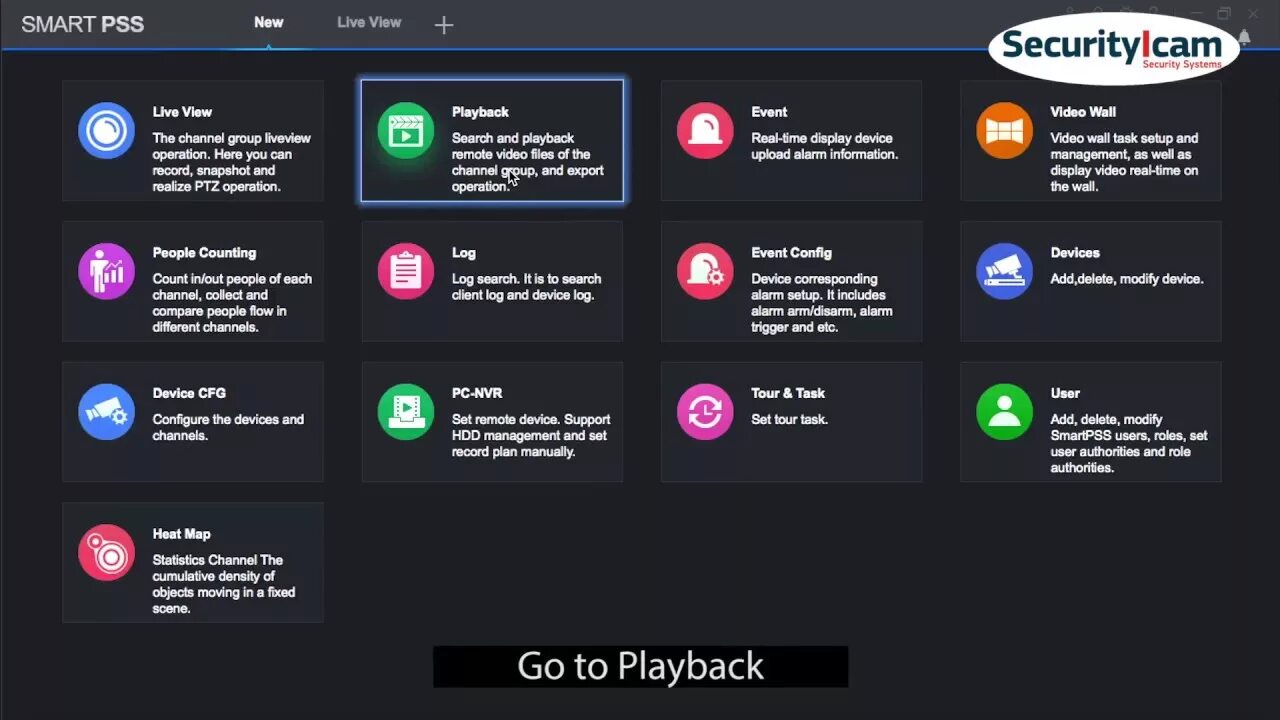This screenshot has width=1280, height=720.
Task: Click the 'Heat Map' card title
Action: pos(181,534)
